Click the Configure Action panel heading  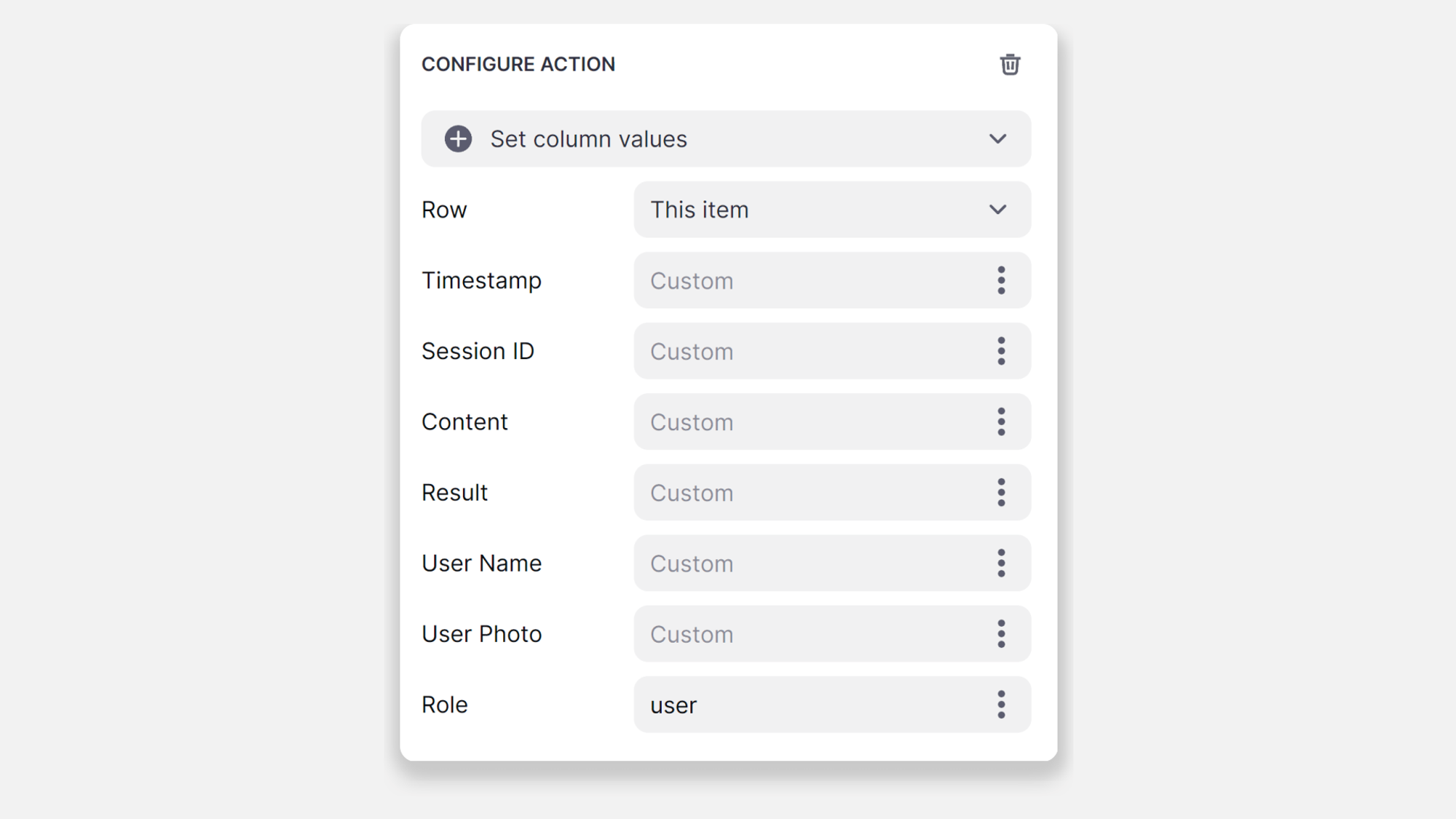(x=518, y=64)
